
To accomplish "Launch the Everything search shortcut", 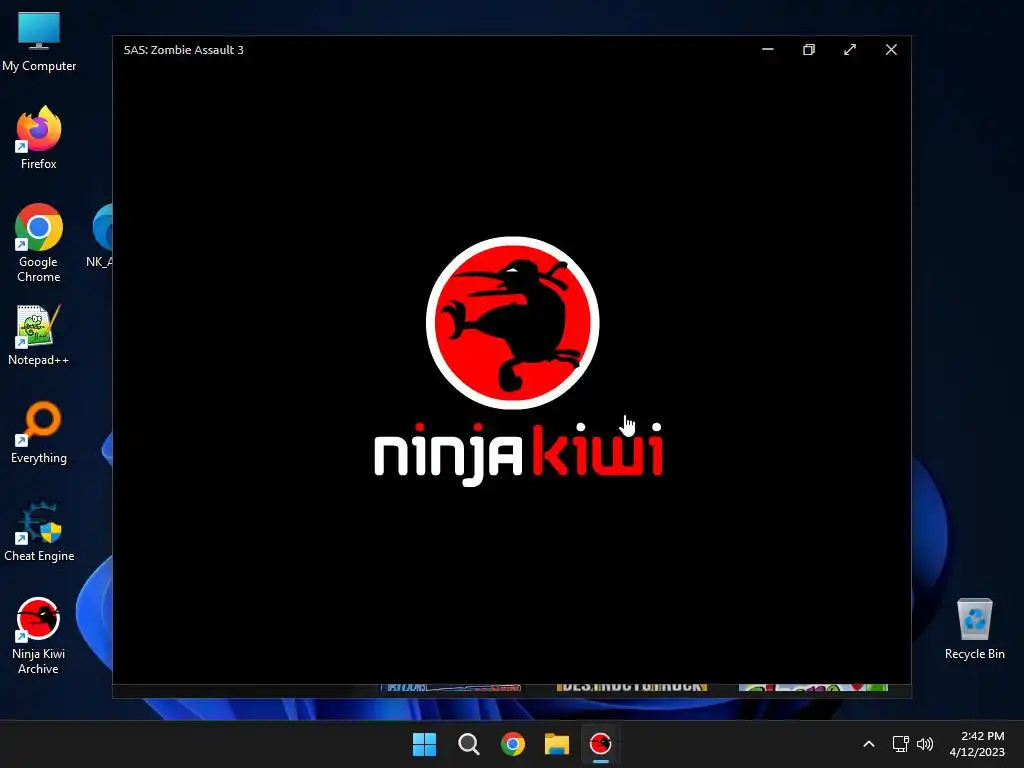I will coord(39,433).
